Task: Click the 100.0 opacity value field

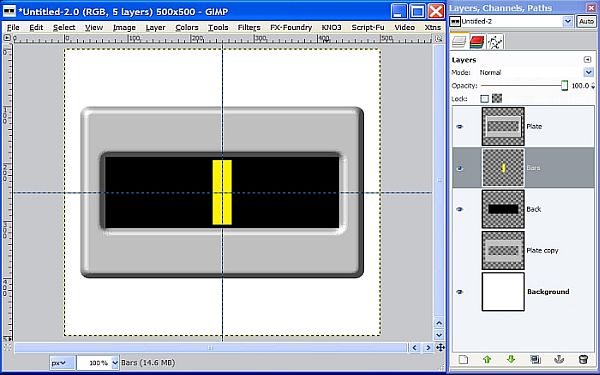Action: 580,86
